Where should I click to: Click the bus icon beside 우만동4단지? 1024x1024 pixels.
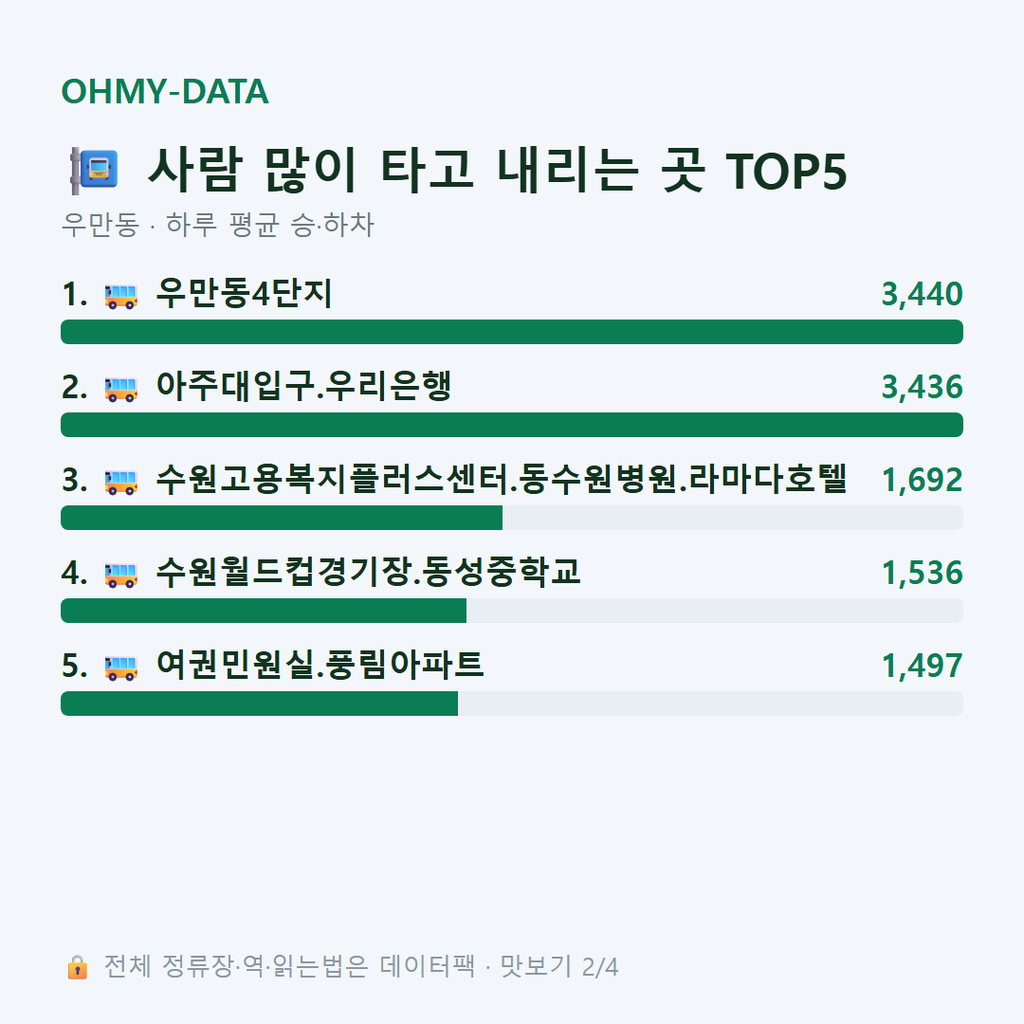[x=121, y=296]
